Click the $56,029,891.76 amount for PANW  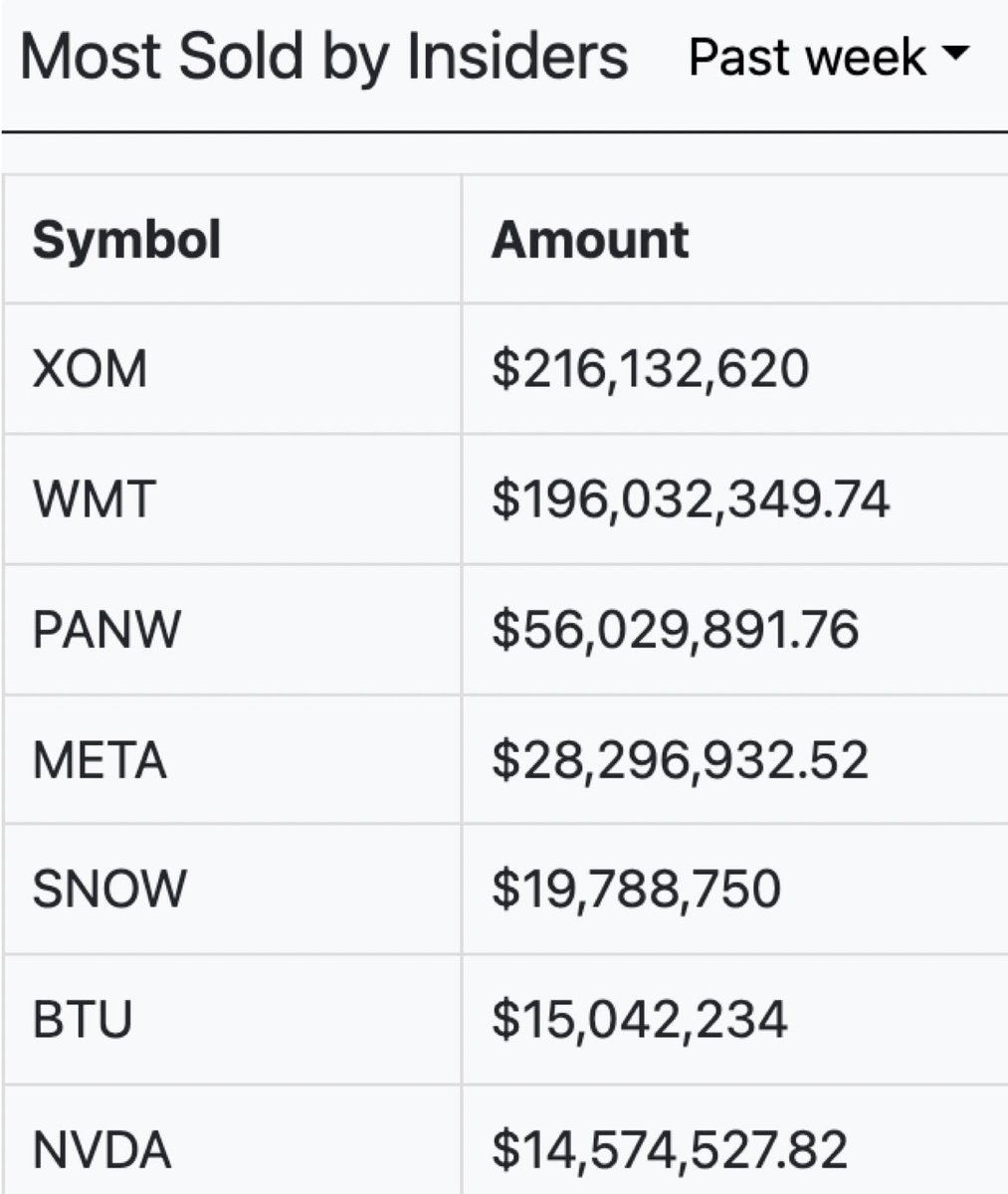(x=675, y=629)
